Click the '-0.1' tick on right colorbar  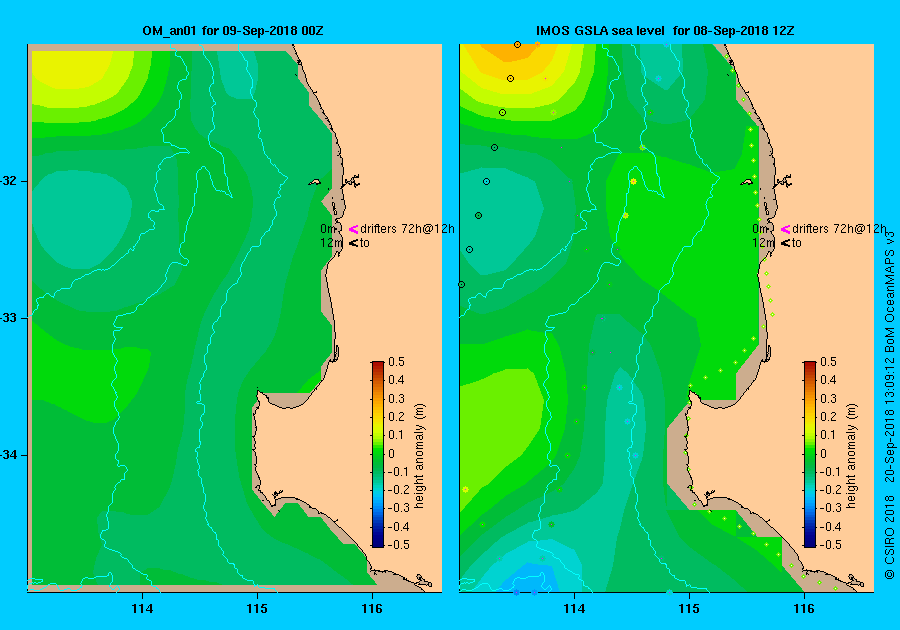coord(829,472)
